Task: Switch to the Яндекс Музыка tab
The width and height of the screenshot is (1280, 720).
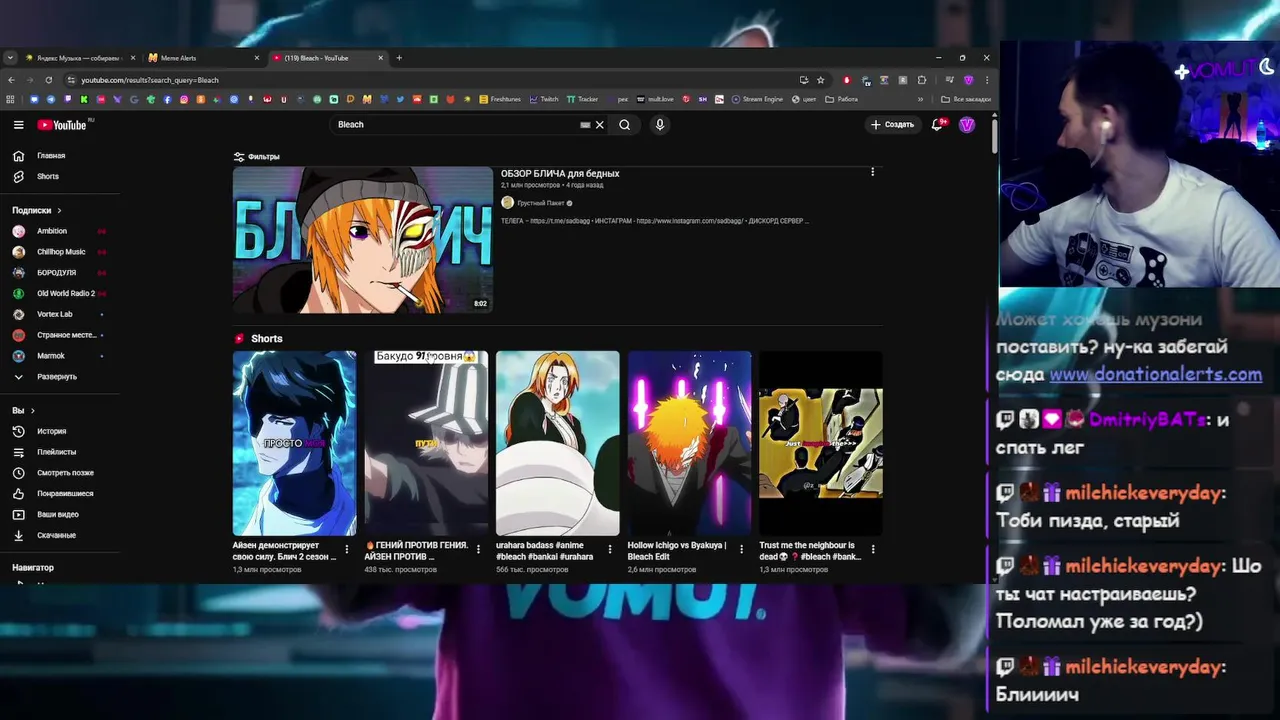Action: tap(78, 58)
